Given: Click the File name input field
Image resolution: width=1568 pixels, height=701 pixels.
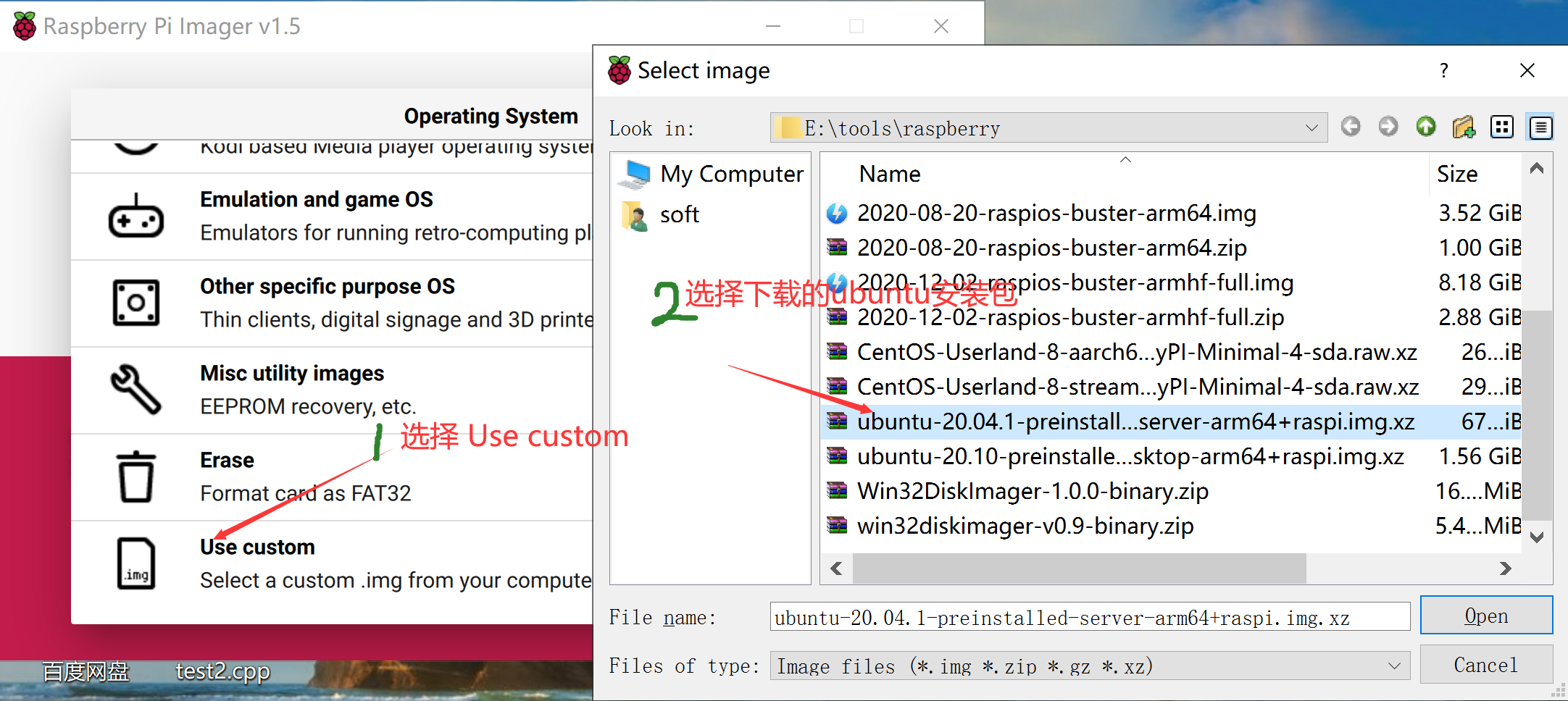Looking at the screenshot, I should click(x=1090, y=617).
